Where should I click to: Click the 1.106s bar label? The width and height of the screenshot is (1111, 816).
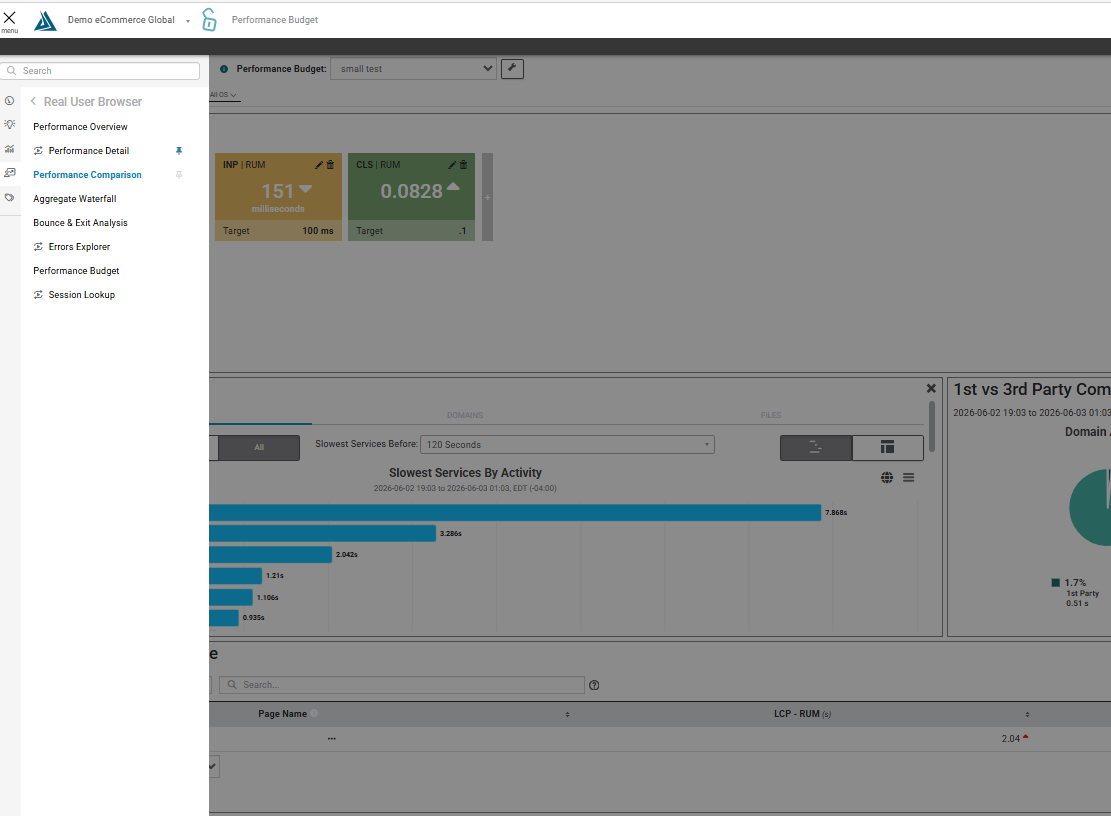268,598
